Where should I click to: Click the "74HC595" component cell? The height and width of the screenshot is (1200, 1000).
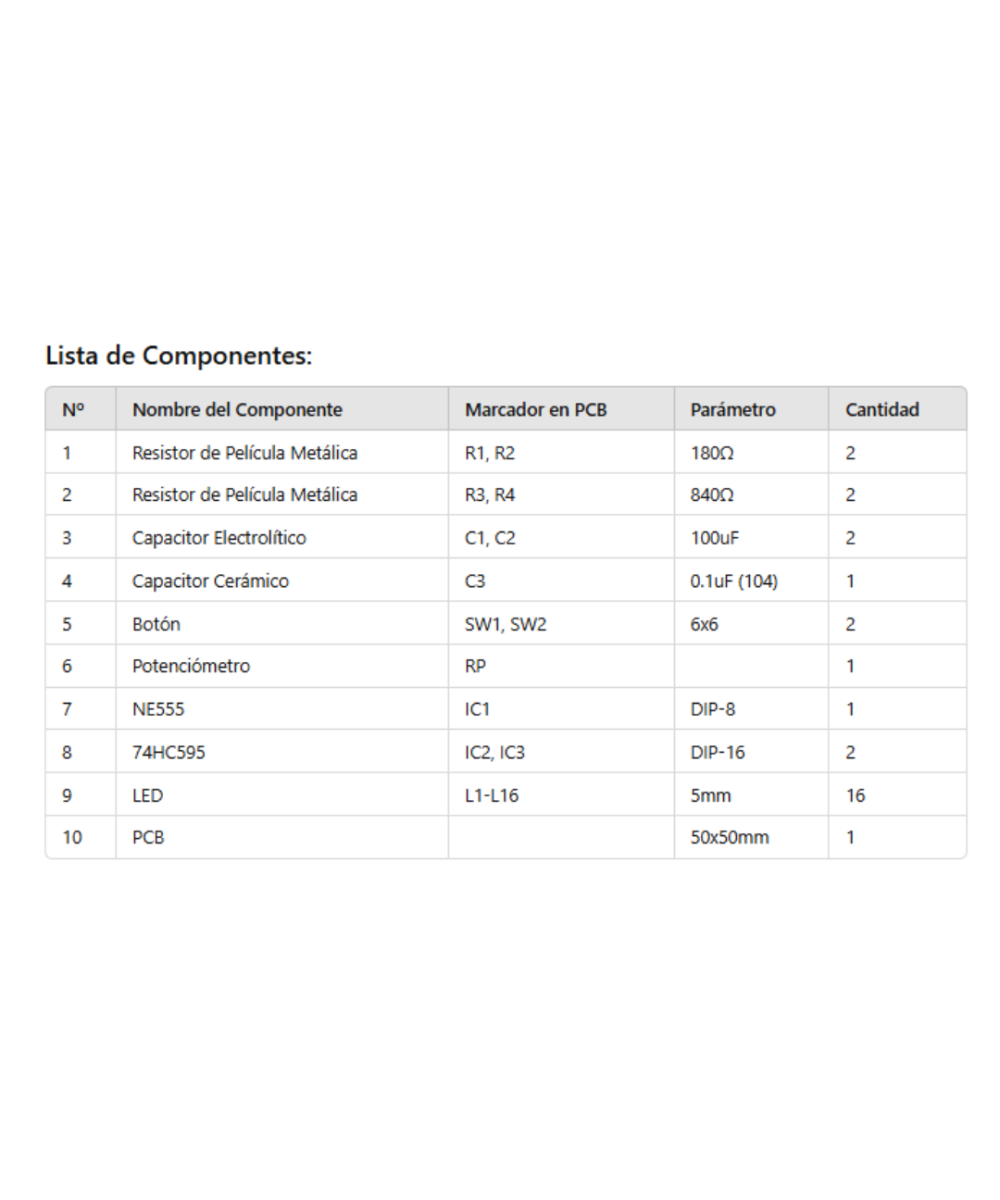pyautogui.click(x=168, y=752)
